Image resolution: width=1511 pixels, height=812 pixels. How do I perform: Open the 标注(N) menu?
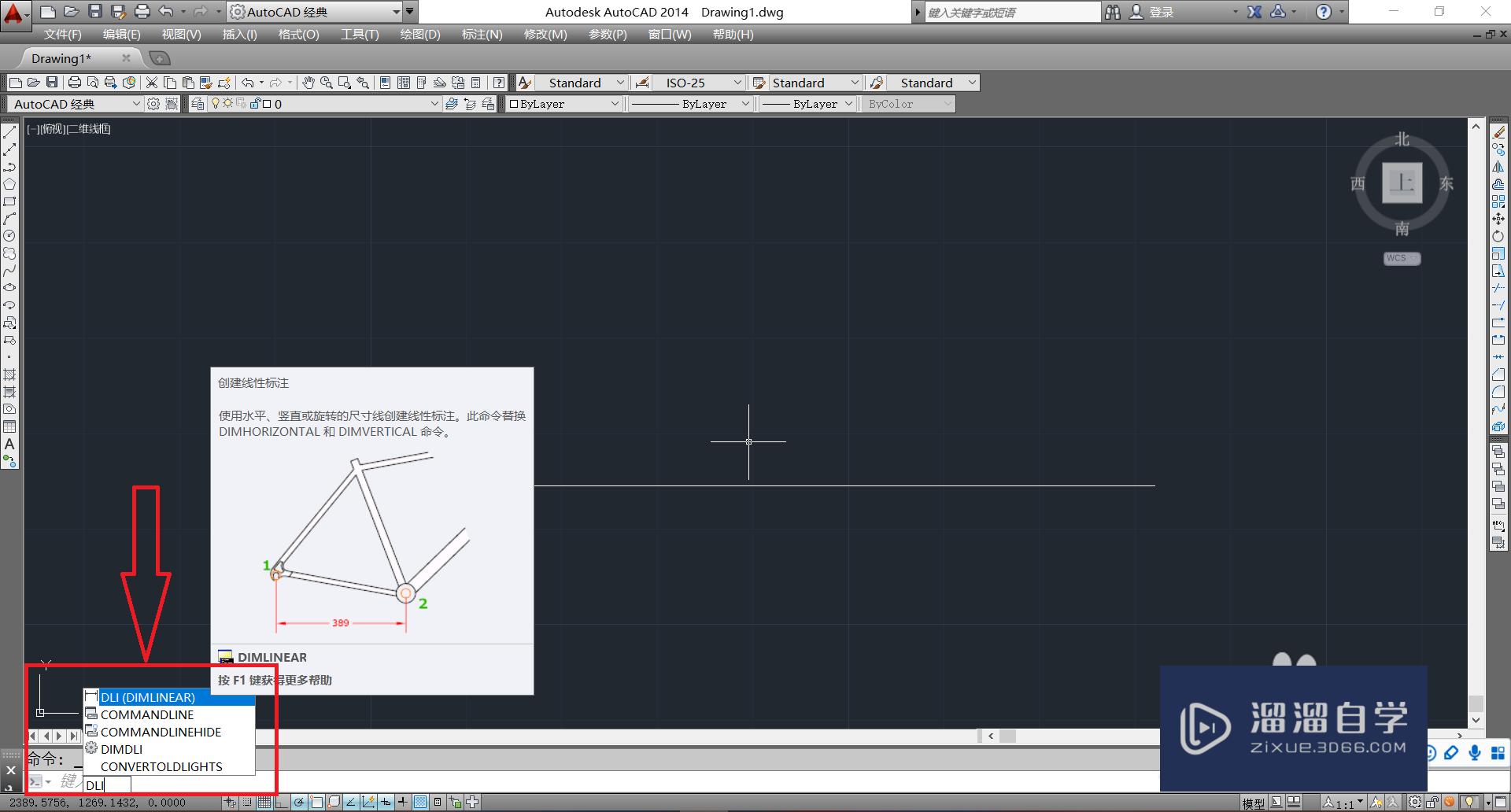click(482, 35)
